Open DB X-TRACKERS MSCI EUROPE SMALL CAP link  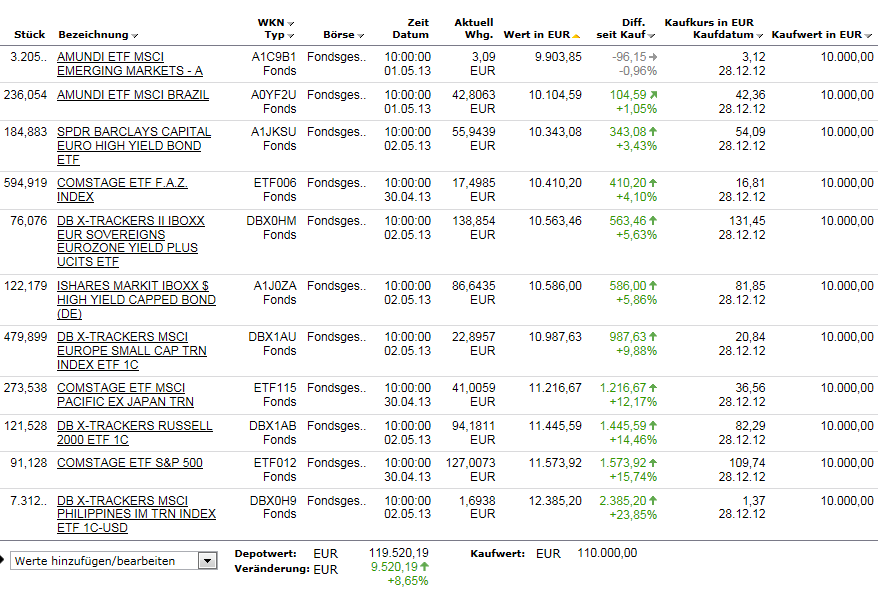click(x=132, y=350)
